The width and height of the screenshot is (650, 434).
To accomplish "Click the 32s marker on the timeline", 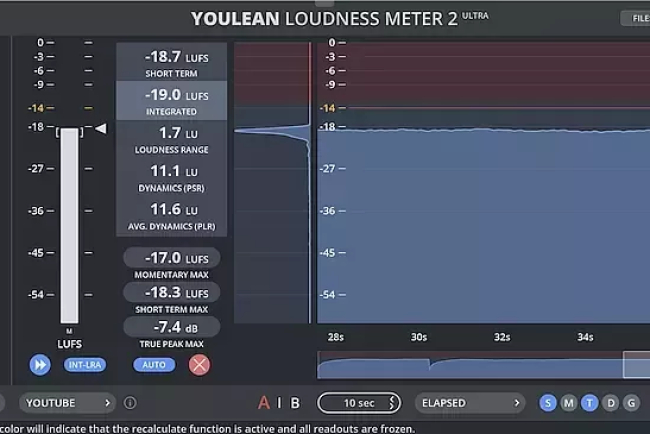I will 502,337.
